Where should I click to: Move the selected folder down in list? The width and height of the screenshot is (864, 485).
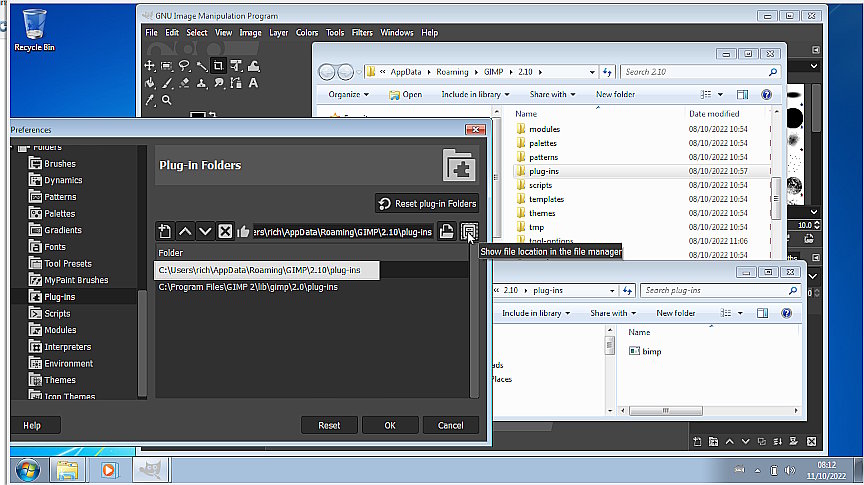(205, 231)
